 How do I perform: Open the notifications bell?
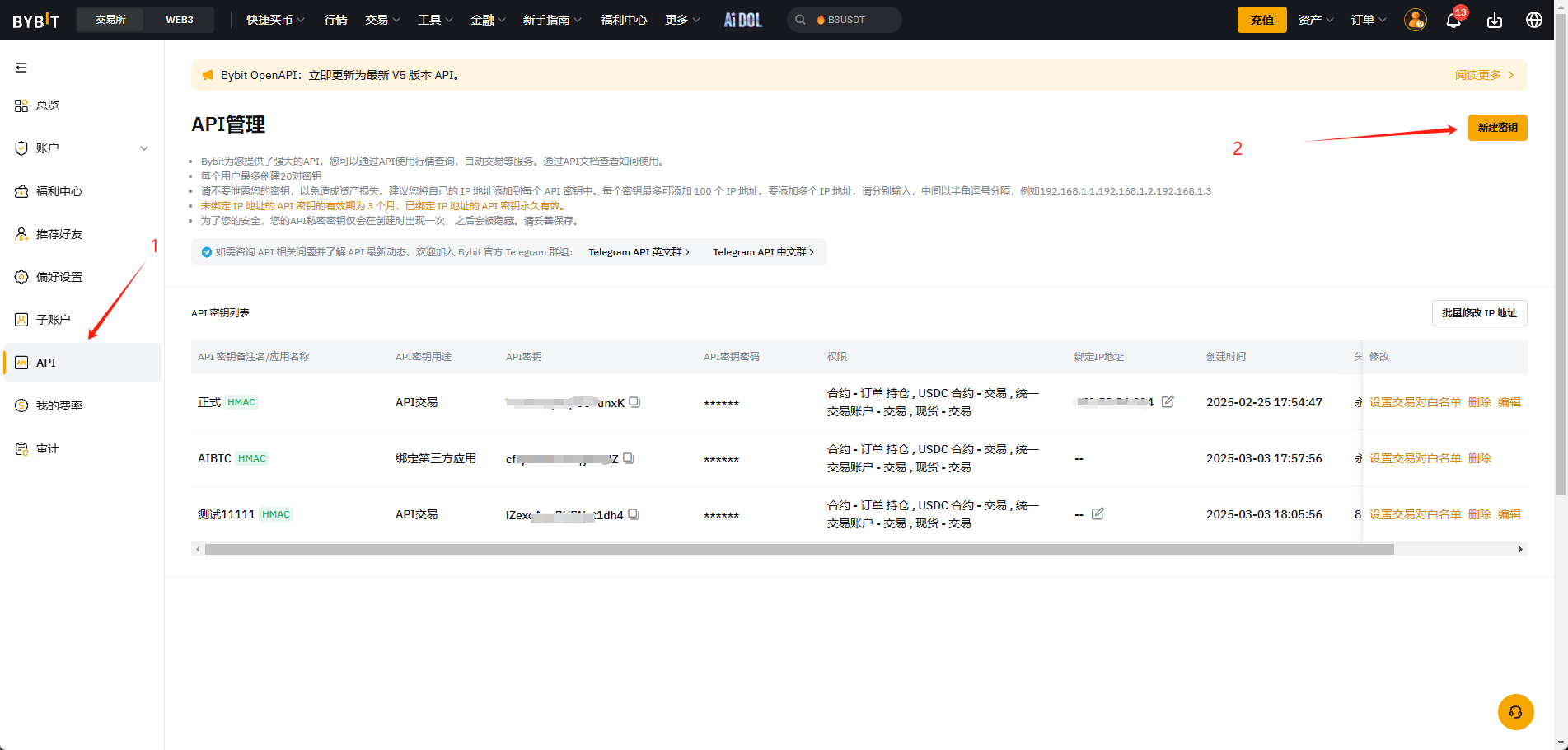[1453, 21]
